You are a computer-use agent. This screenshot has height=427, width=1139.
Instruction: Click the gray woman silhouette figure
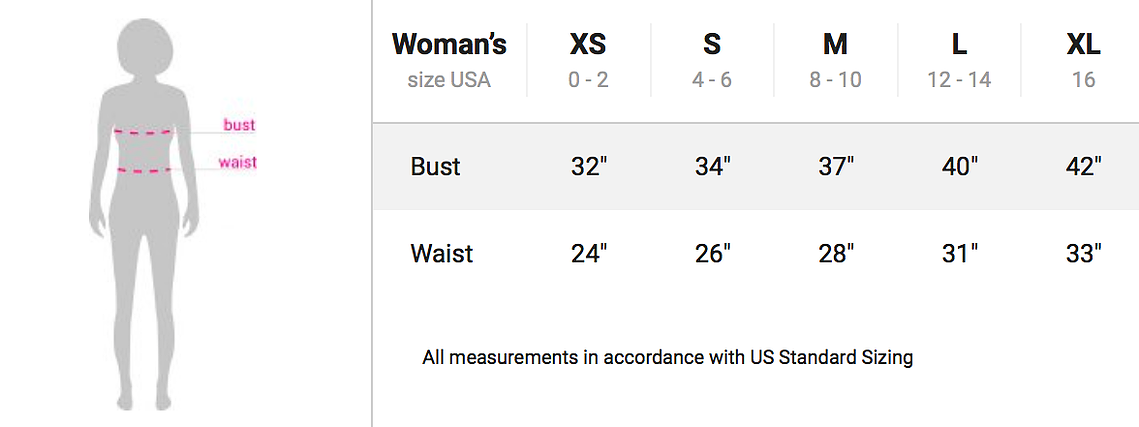pos(144,214)
